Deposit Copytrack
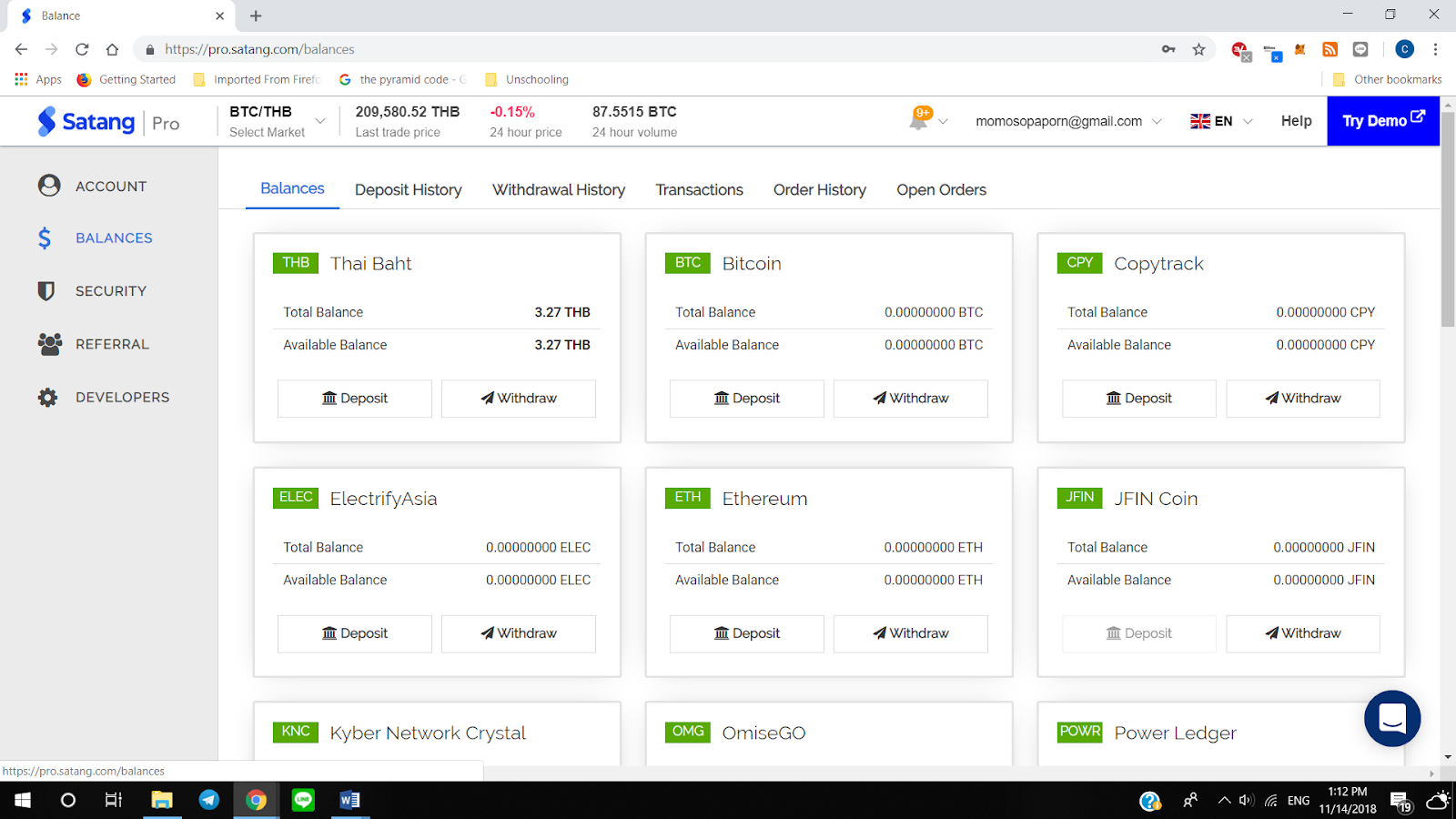The width and height of the screenshot is (1456, 819). [1139, 399]
